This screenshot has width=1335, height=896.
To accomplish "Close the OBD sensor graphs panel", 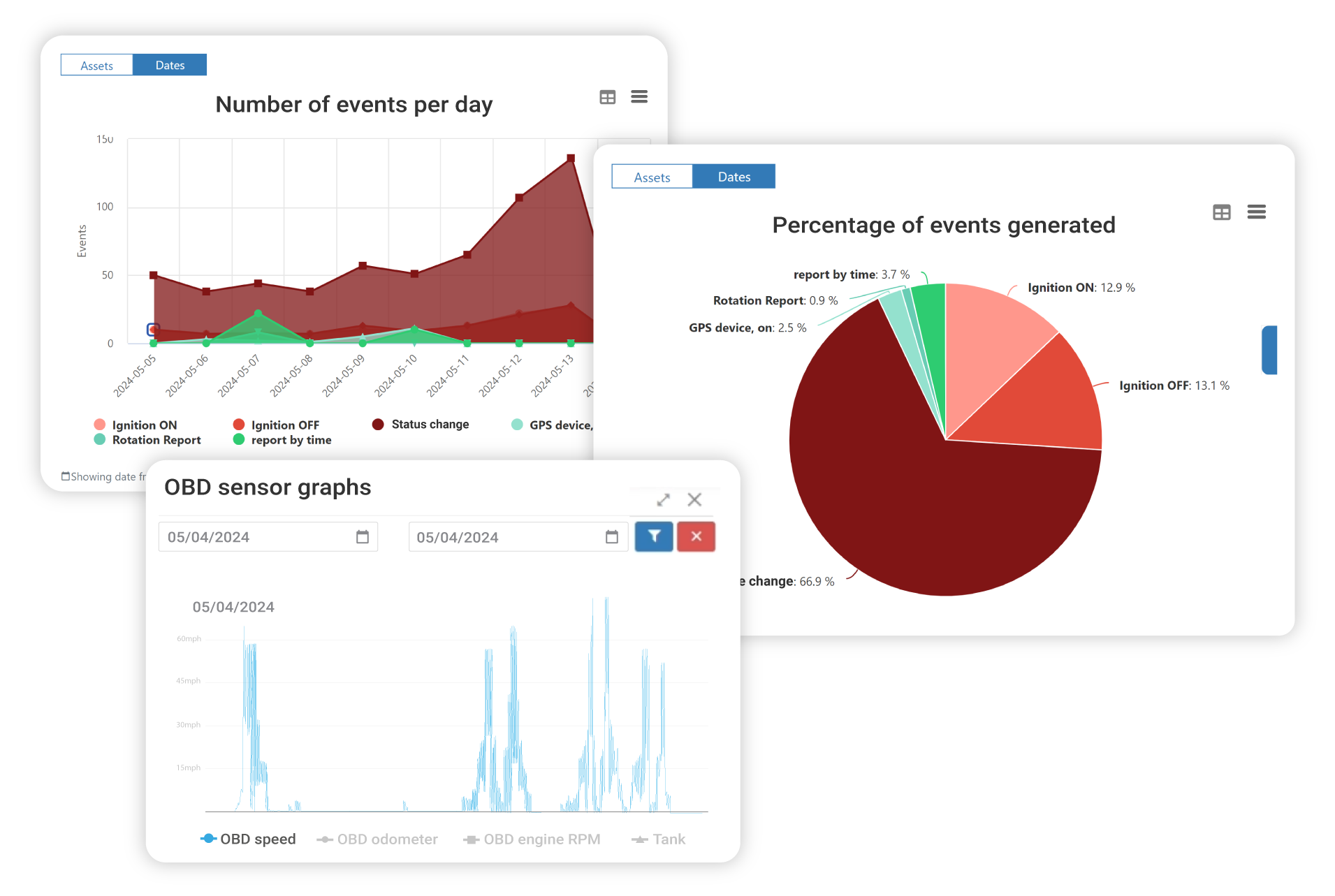I will [x=694, y=499].
